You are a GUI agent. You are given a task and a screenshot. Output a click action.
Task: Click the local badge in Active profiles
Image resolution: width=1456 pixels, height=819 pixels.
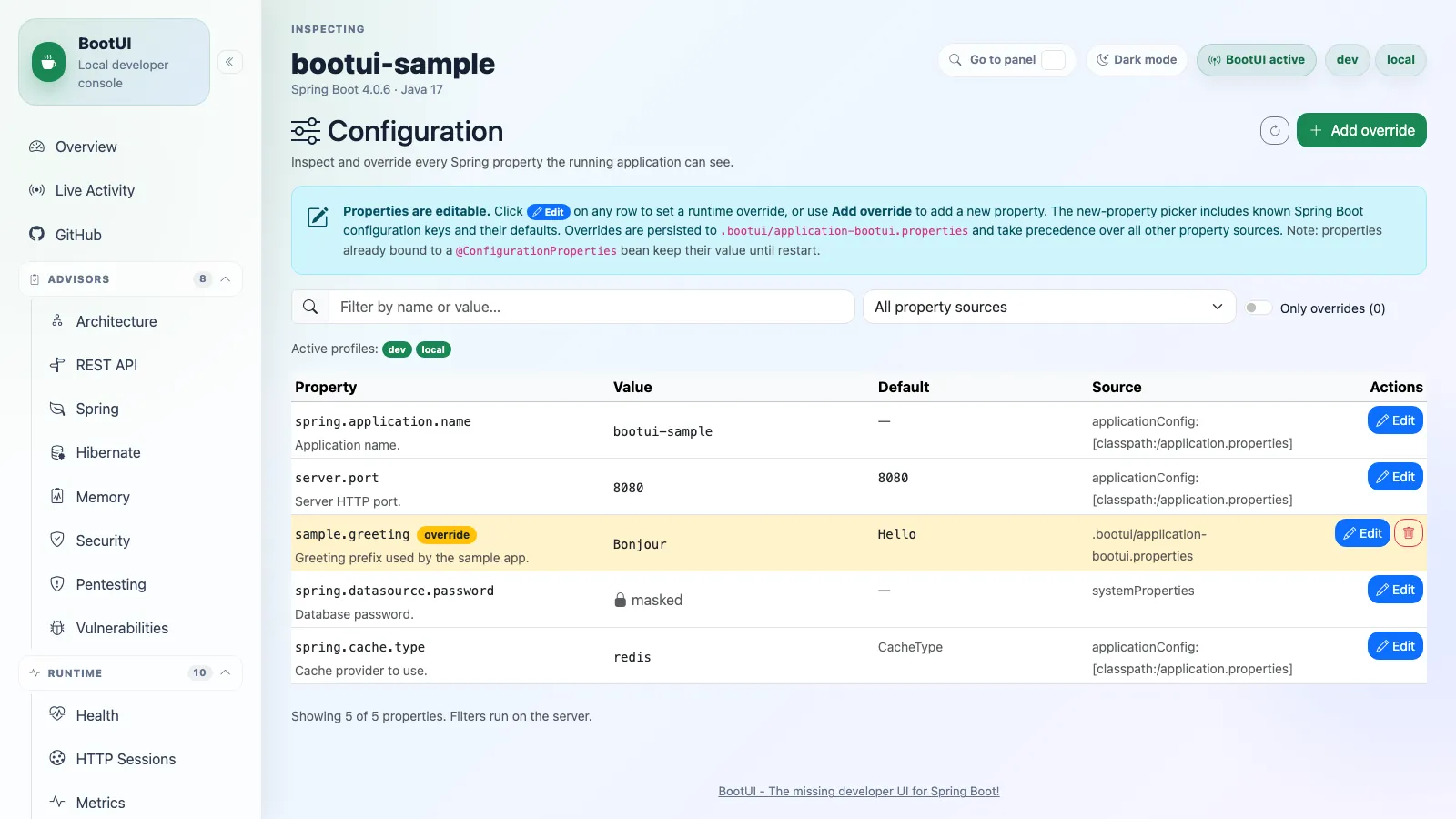click(x=433, y=349)
